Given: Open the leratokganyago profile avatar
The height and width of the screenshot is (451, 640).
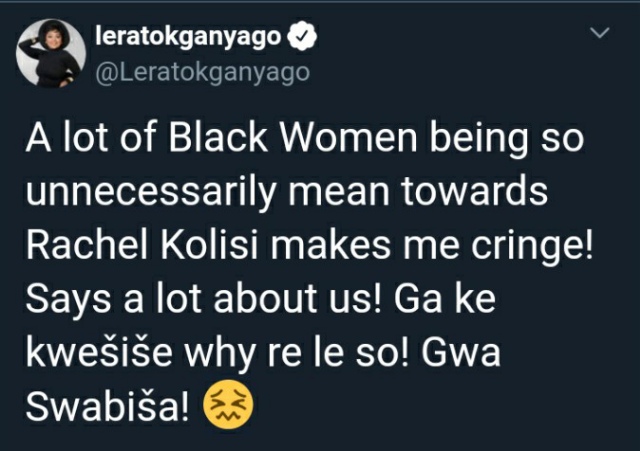Looking at the screenshot, I should (51, 53).
